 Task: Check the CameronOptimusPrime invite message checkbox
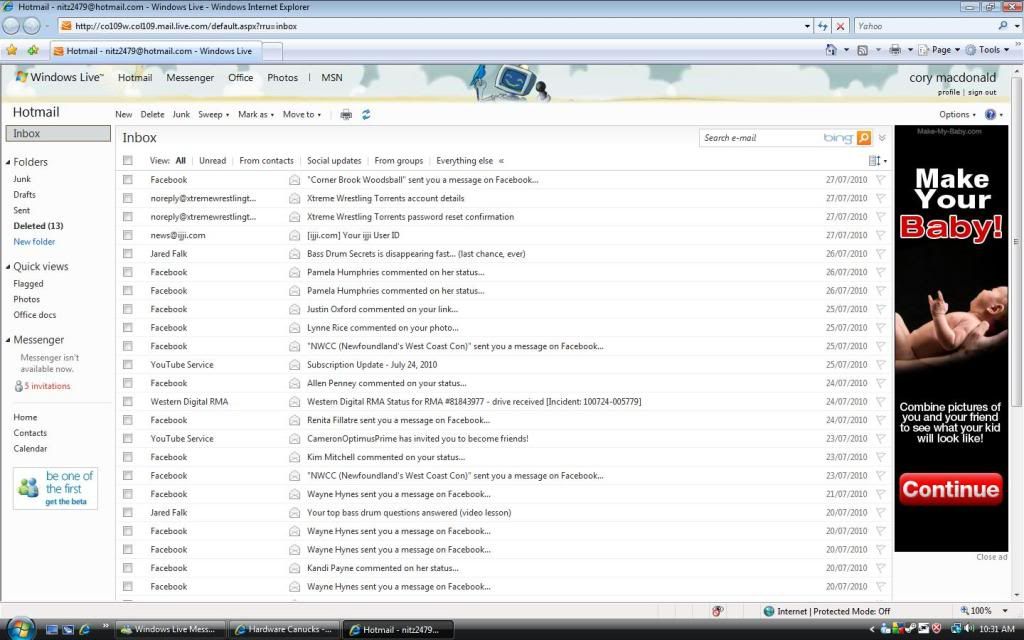tap(127, 439)
